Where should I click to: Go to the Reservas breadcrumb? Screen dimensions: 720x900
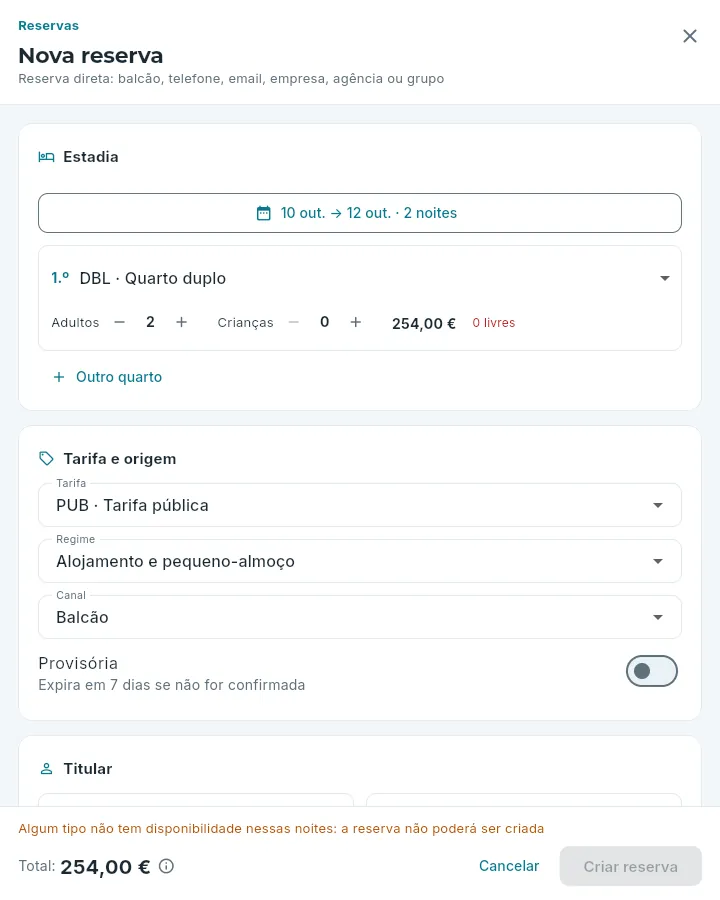point(48,26)
